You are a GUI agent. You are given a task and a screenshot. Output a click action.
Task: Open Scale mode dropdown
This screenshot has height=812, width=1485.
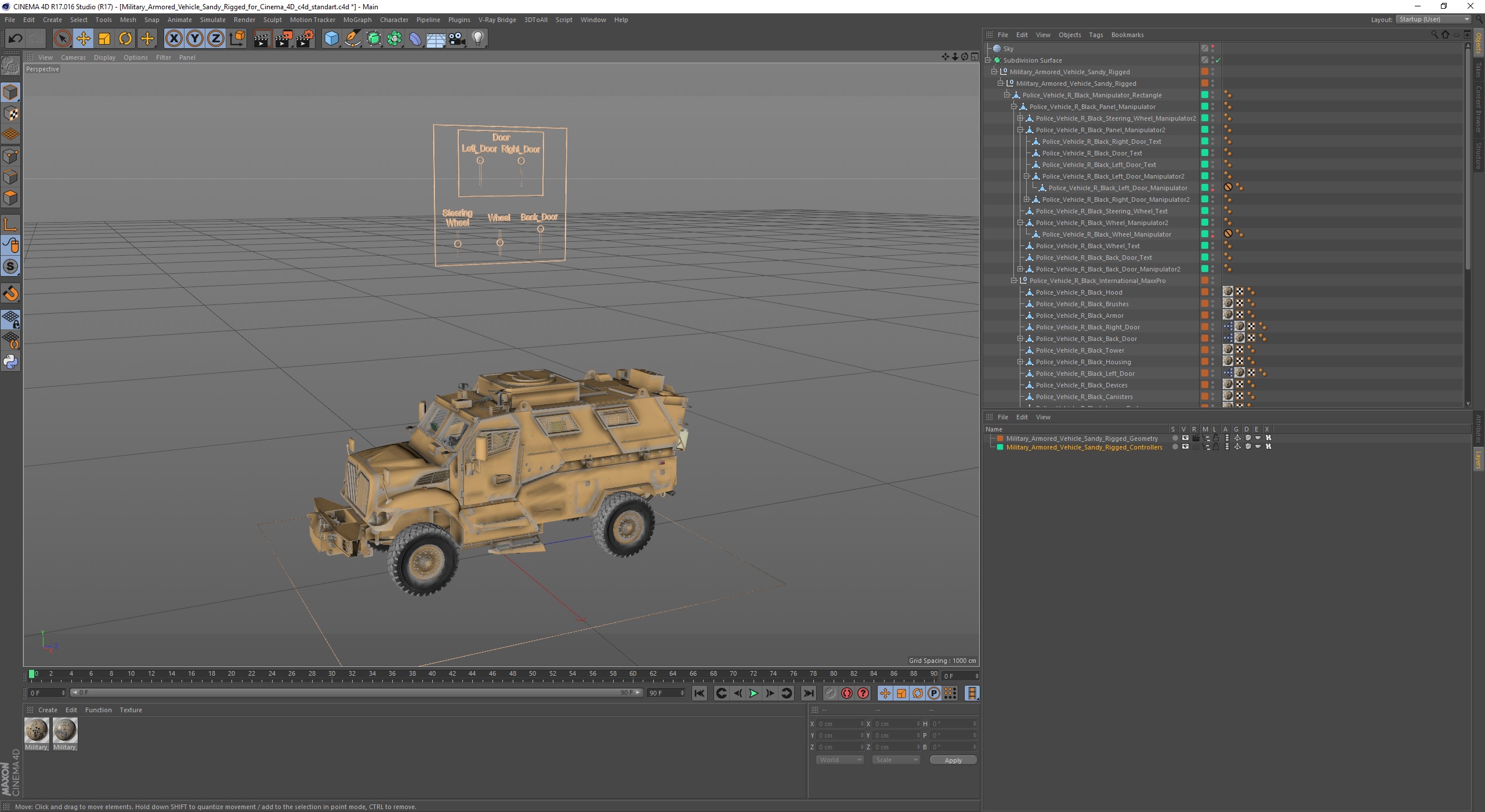tap(896, 760)
